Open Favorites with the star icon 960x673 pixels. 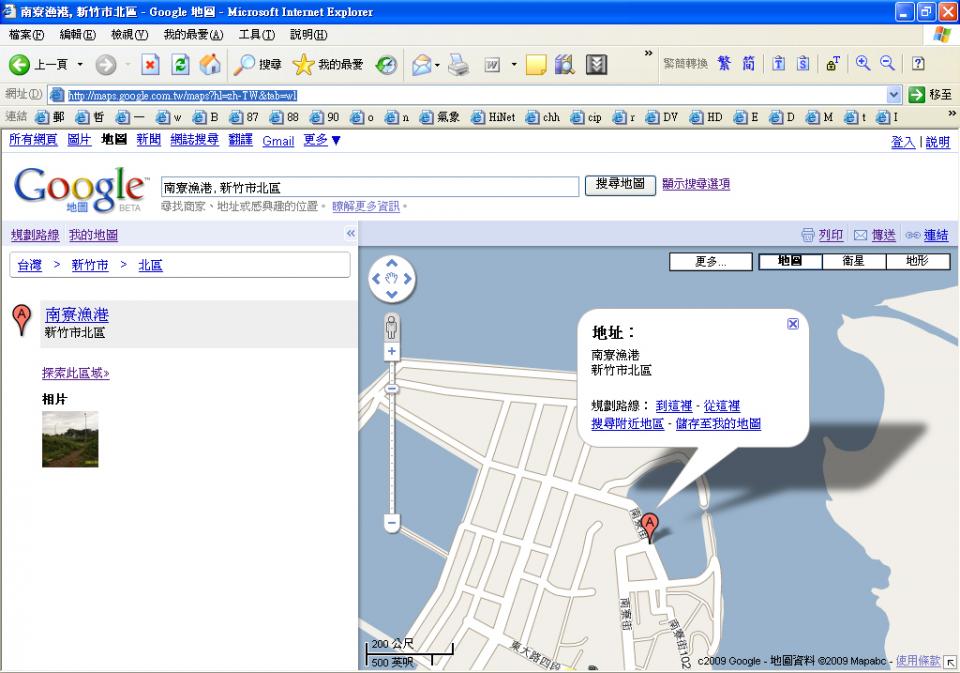[x=328, y=64]
